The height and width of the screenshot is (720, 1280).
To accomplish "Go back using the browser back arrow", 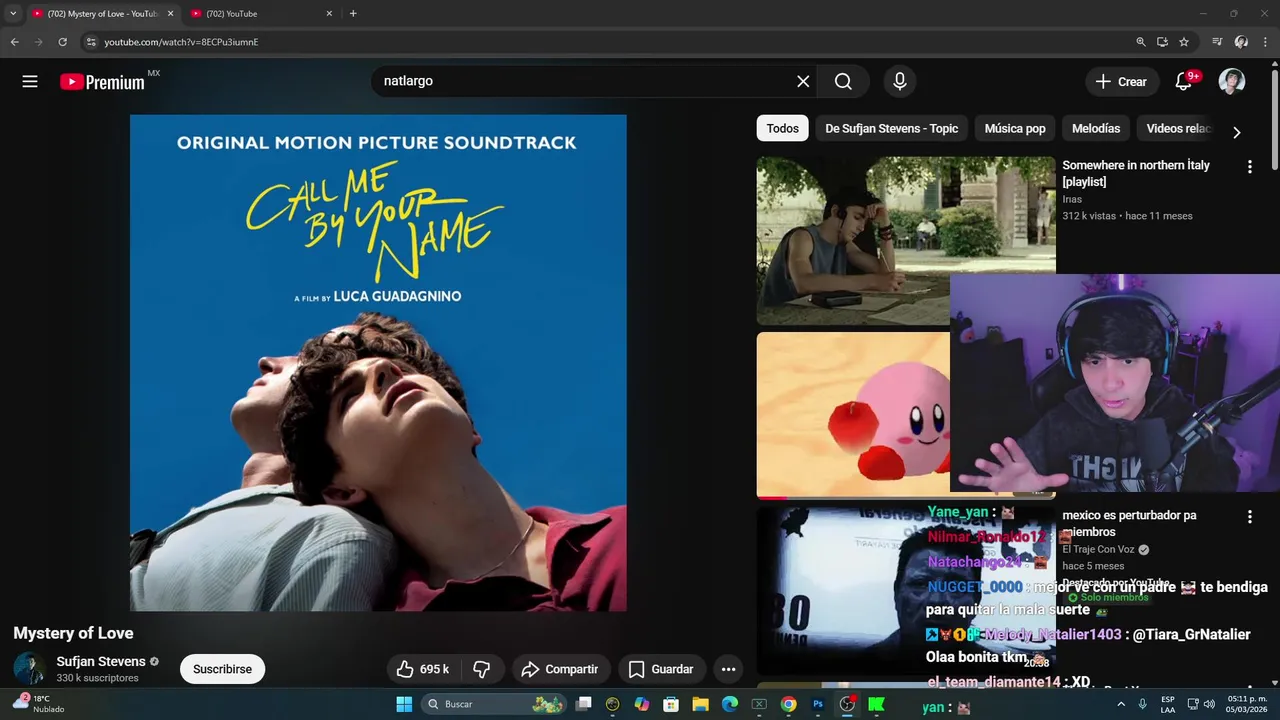I will [14, 42].
